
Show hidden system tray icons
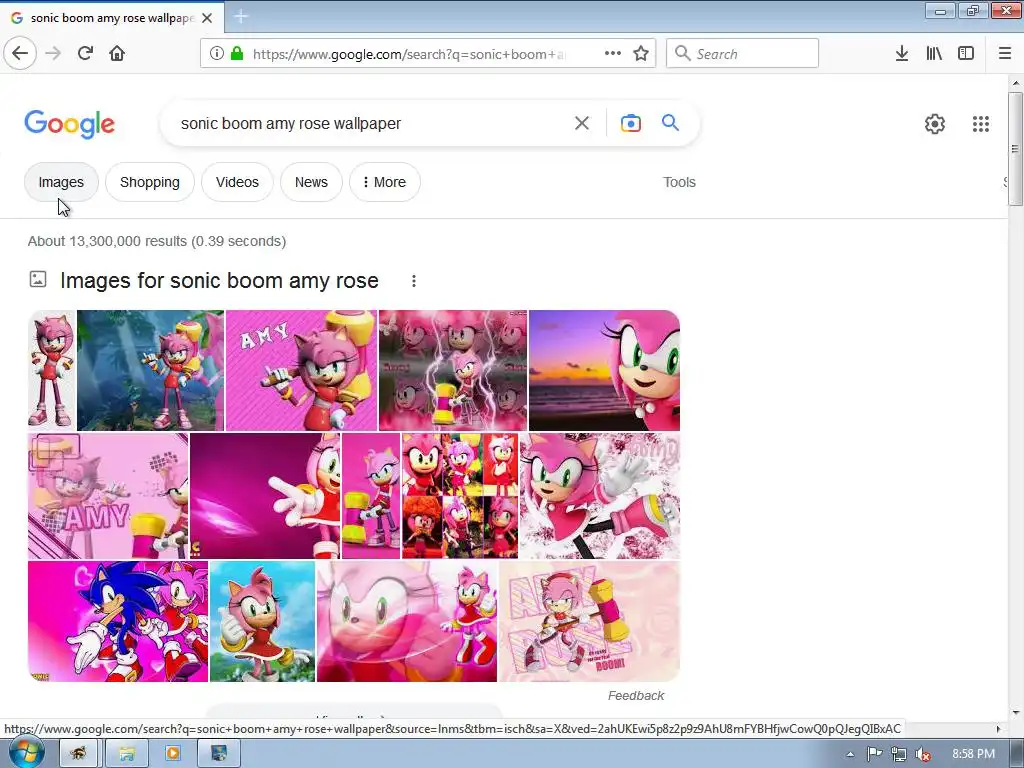pyautogui.click(x=850, y=754)
